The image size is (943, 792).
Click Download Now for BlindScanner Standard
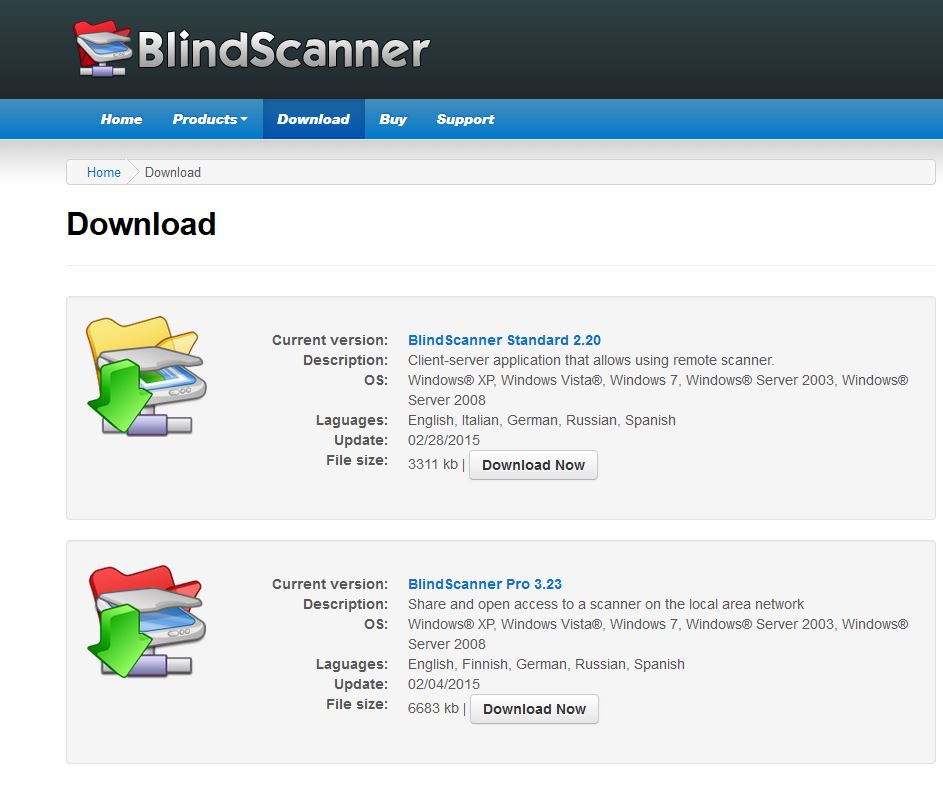533,464
